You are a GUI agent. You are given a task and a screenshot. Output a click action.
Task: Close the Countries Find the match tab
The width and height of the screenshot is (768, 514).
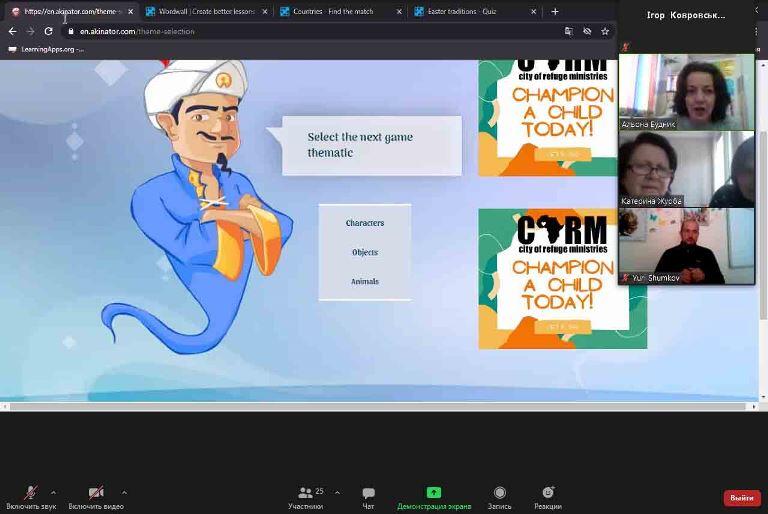(x=399, y=11)
